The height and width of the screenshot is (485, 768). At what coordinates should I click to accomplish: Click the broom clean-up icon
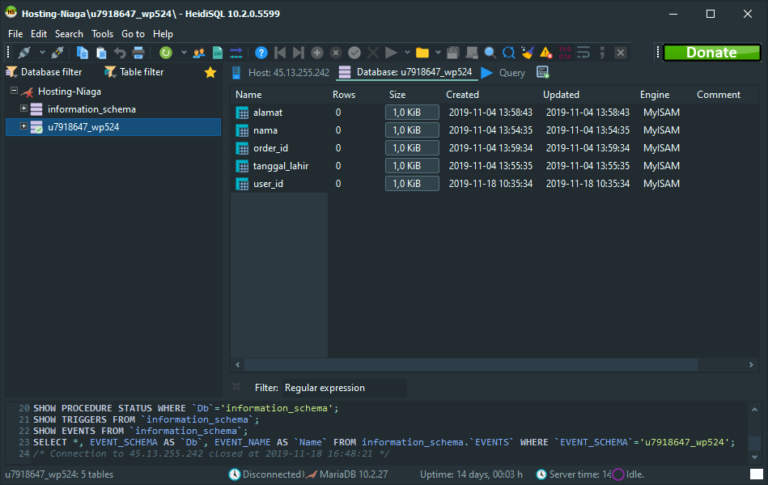tap(527, 52)
